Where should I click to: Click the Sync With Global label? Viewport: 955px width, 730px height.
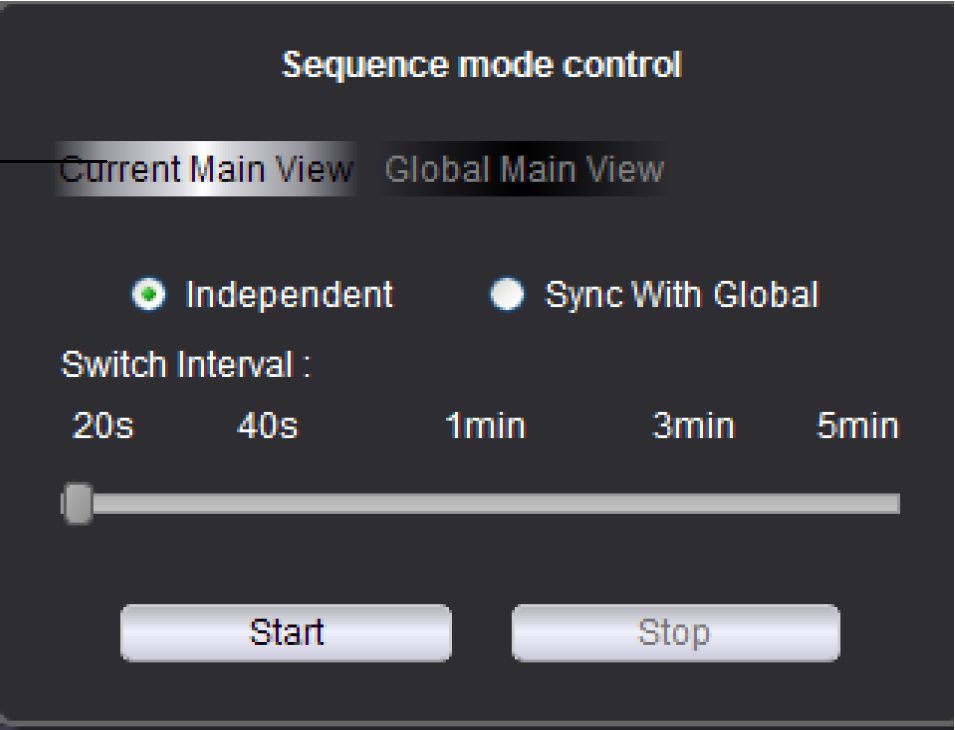coord(681,295)
